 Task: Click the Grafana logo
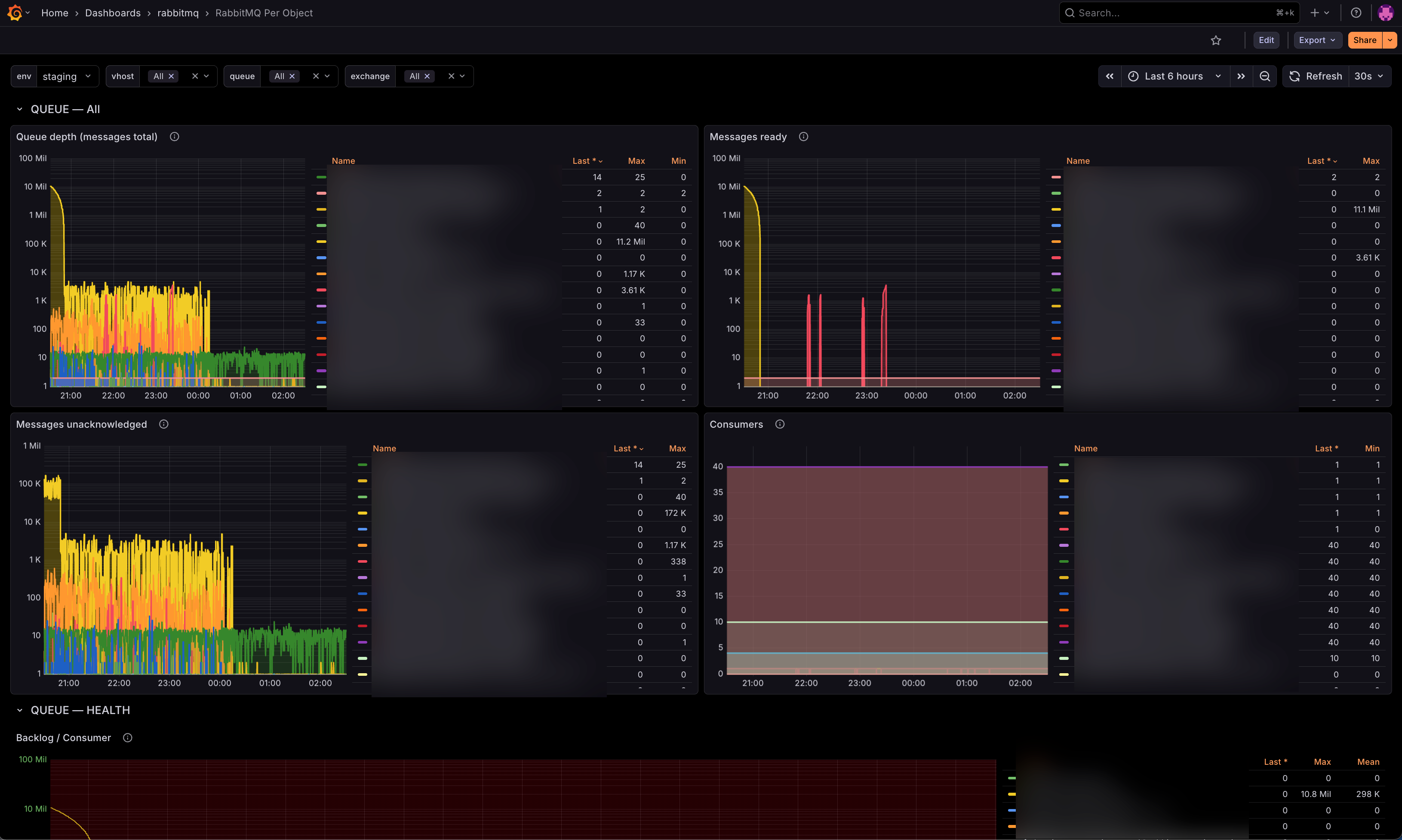(x=15, y=12)
